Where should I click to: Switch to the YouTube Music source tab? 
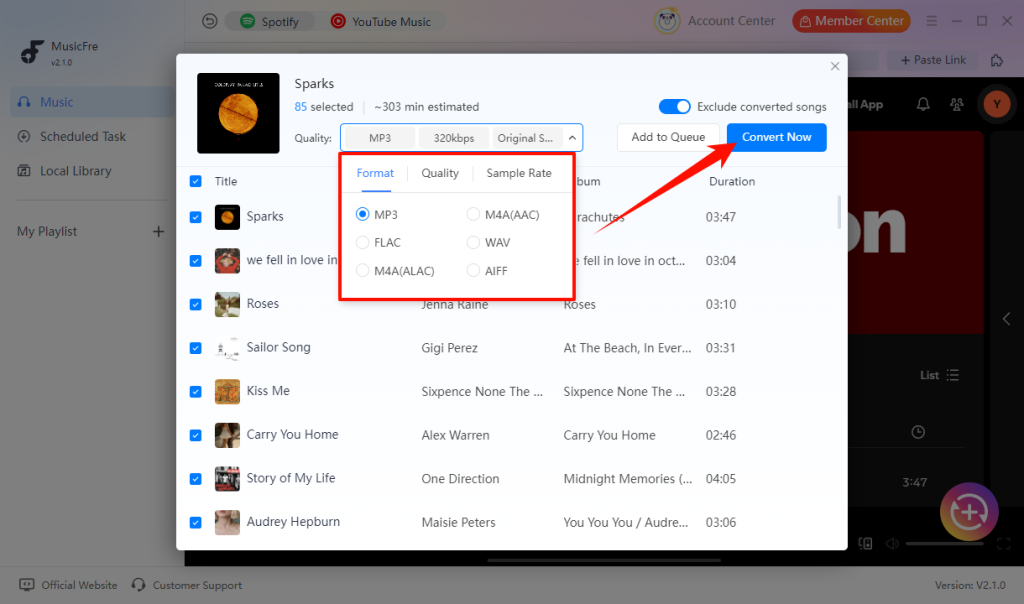click(x=381, y=22)
